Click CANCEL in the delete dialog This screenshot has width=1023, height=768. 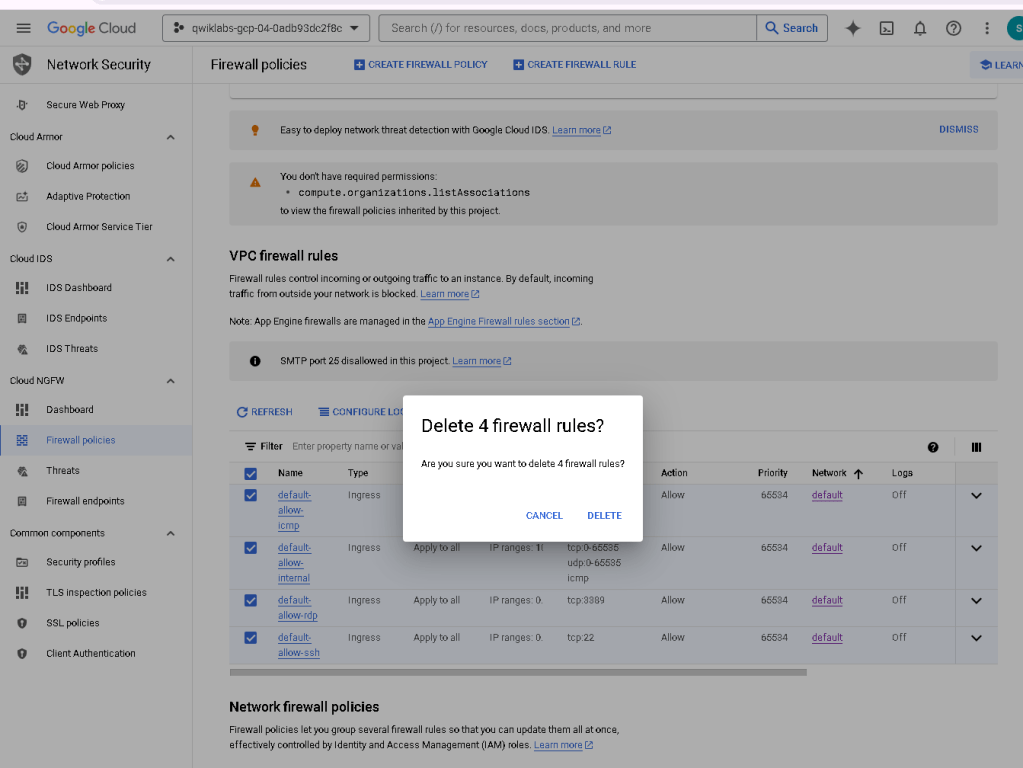click(x=544, y=515)
